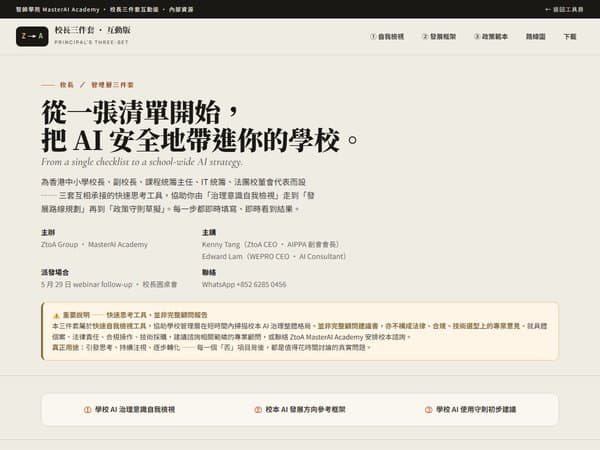
Task: Click the WhatsApp +852 6285 0456 contact
Action: pos(244,284)
